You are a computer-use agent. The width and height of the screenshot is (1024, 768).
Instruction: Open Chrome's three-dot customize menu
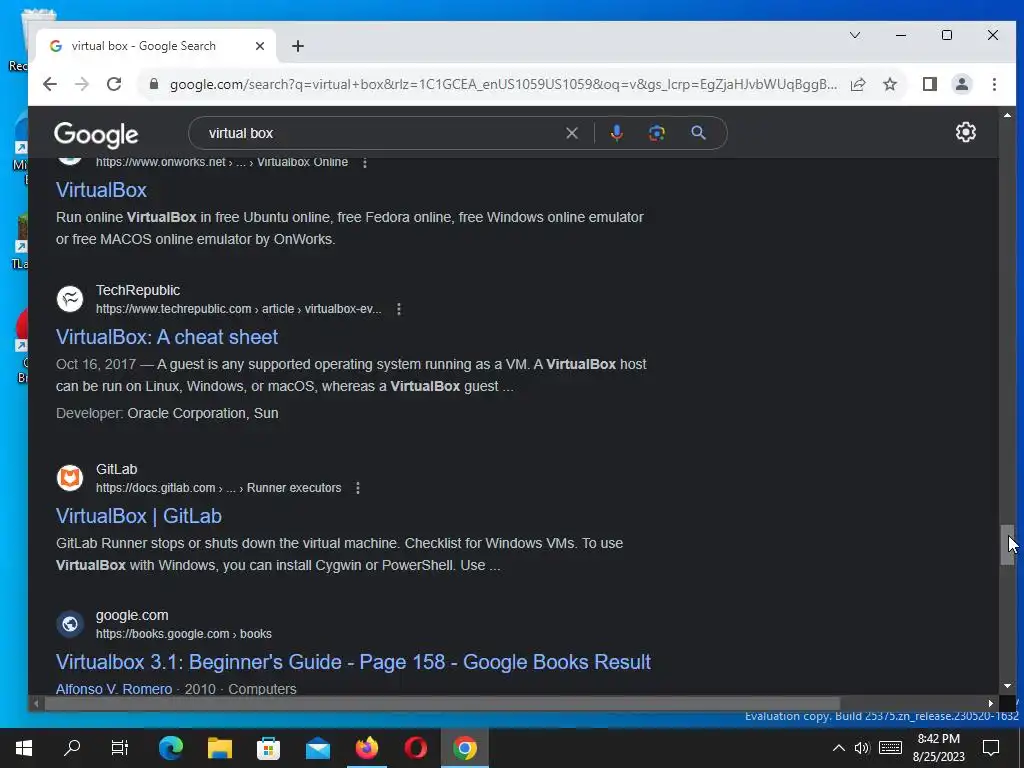tap(994, 84)
